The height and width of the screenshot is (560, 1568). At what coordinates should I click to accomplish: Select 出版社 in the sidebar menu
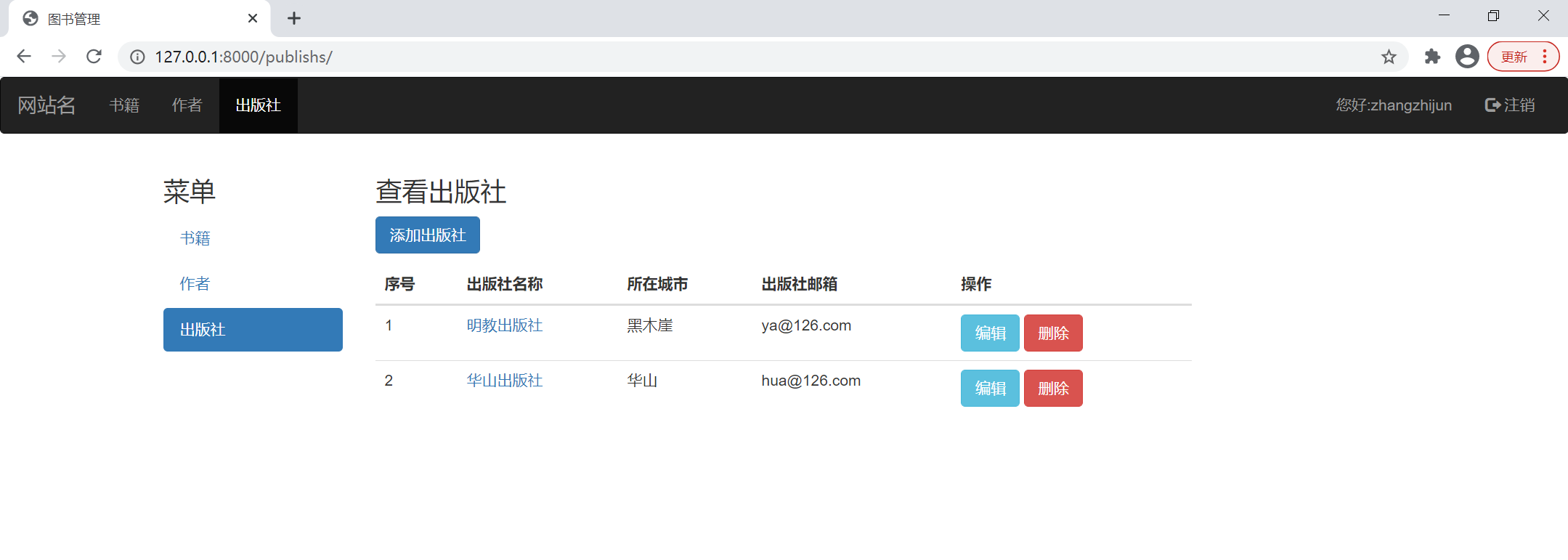pyautogui.click(x=253, y=330)
